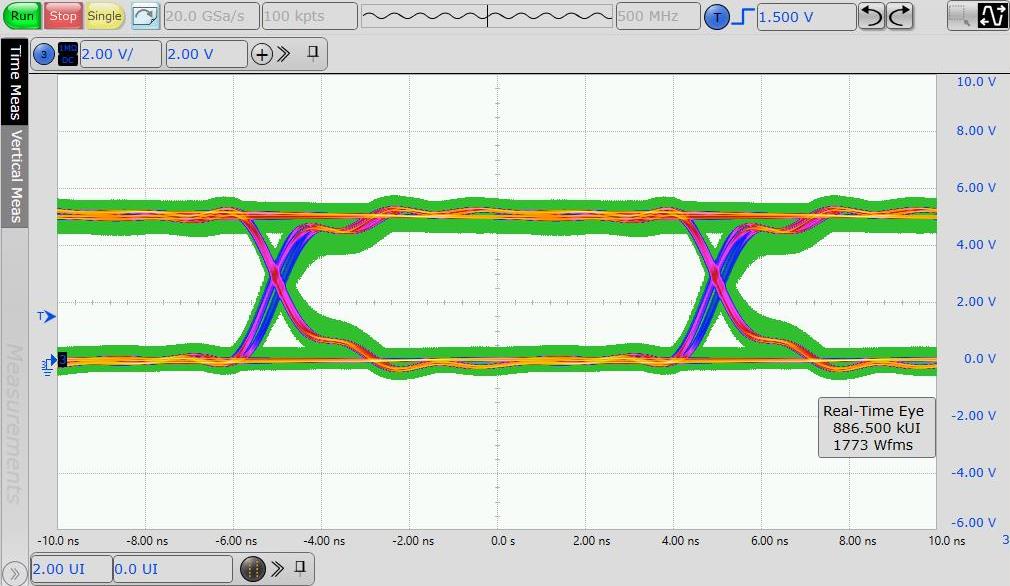Expand the bottom-left results panel chevron
1010x586 pixels.
point(14,572)
